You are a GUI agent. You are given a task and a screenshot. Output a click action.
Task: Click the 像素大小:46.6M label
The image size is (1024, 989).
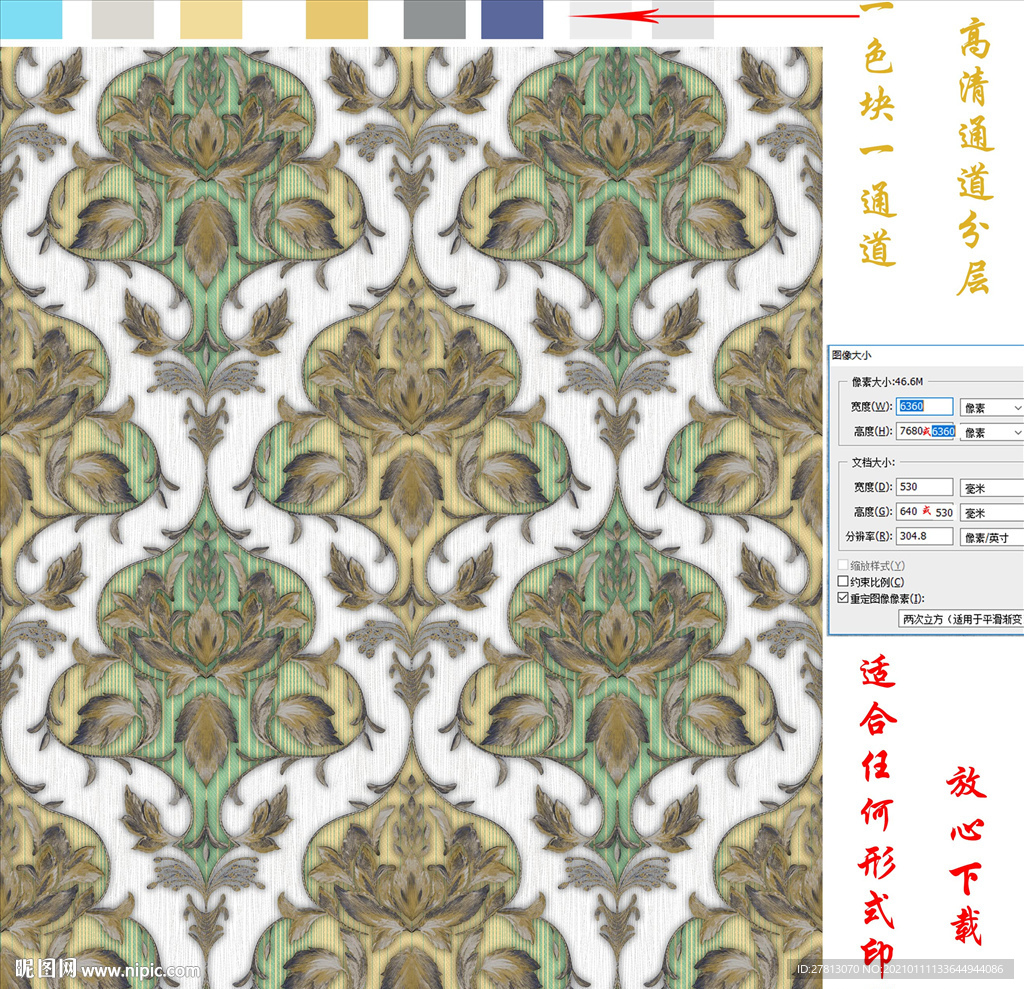click(x=888, y=381)
